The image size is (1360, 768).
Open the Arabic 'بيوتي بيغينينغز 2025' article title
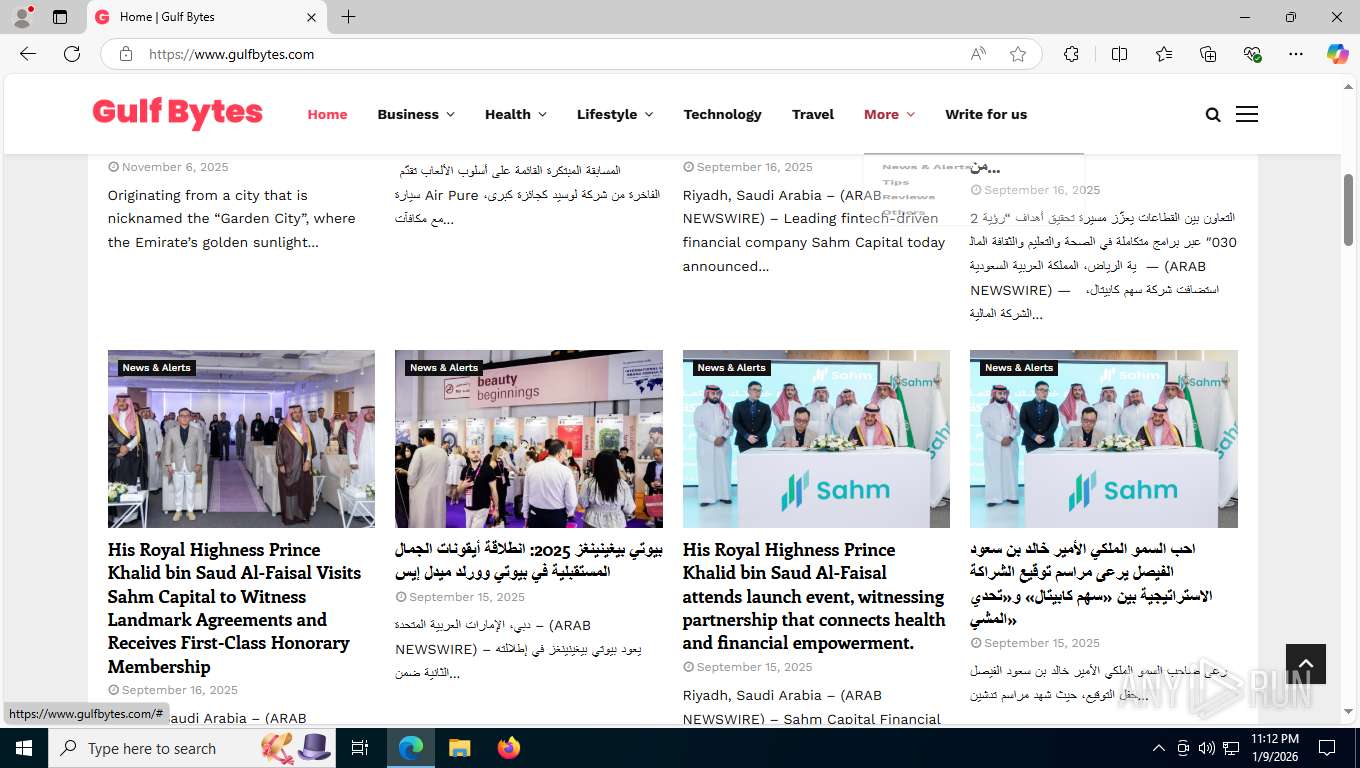click(528, 561)
